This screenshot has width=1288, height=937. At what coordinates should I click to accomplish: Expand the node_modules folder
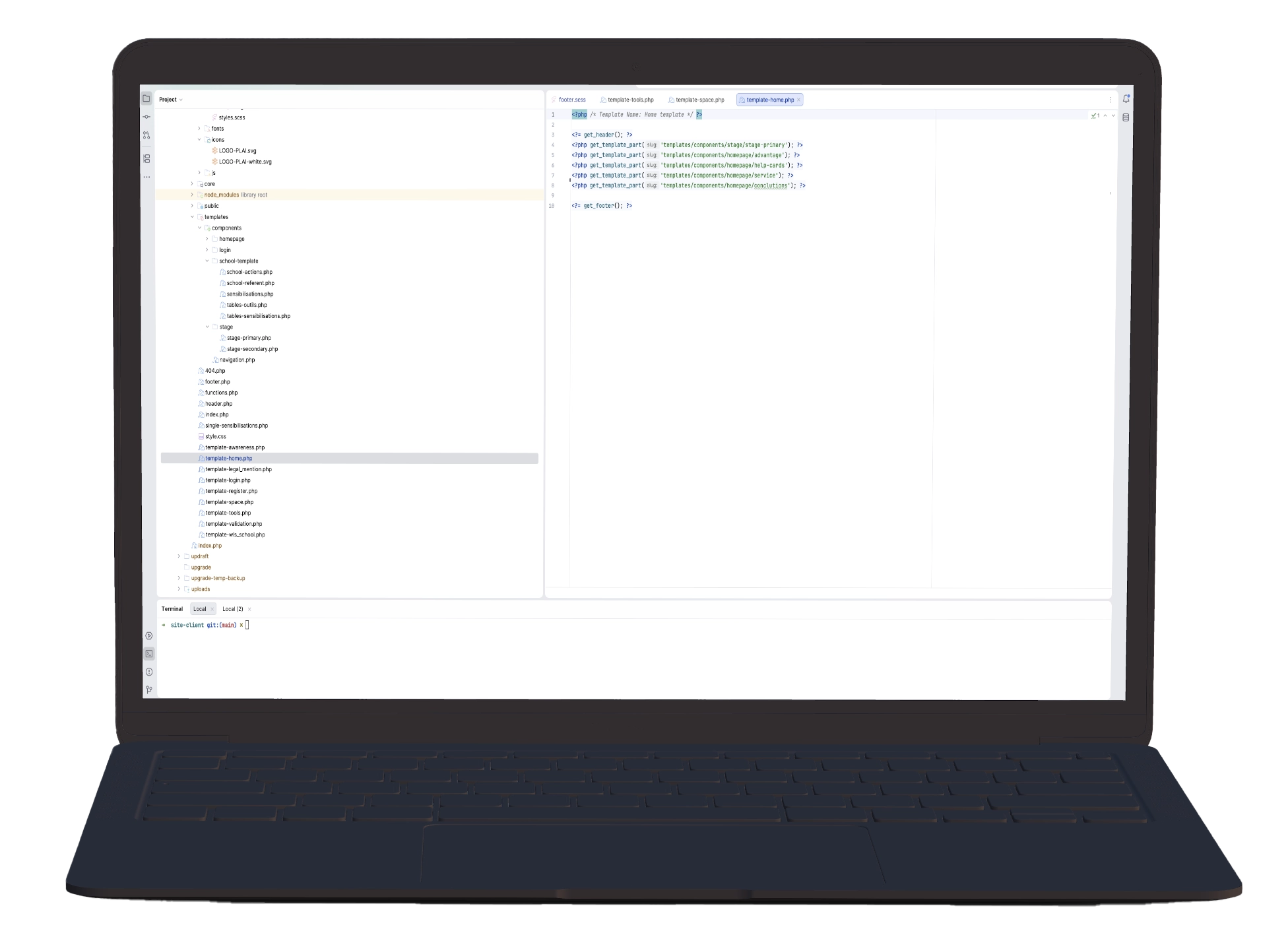tap(192, 195)
